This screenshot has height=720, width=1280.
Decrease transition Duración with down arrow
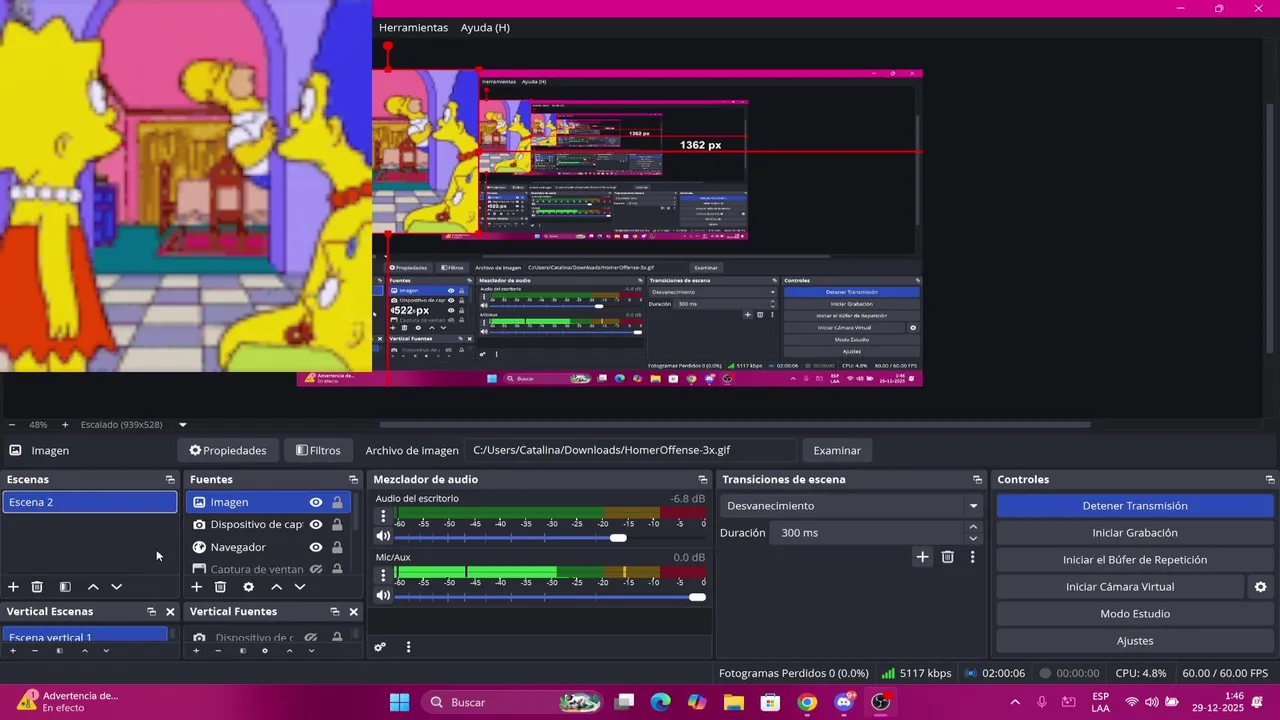pos(973,539)
